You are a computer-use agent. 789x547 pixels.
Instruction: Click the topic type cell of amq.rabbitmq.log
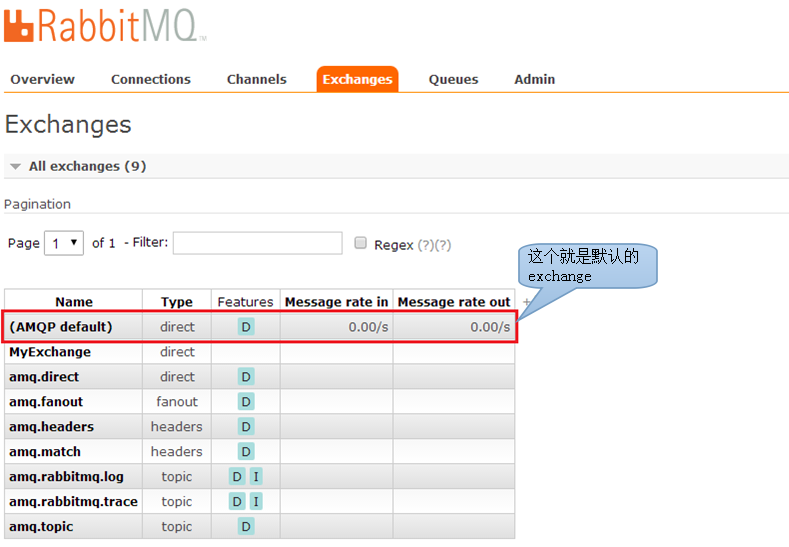point(177,477)
